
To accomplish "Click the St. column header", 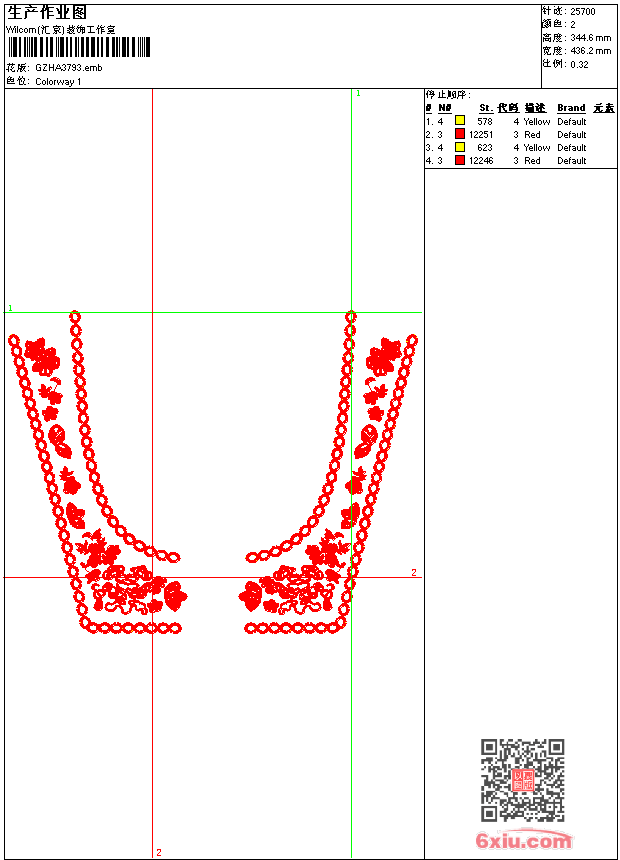I will [485, 108].
